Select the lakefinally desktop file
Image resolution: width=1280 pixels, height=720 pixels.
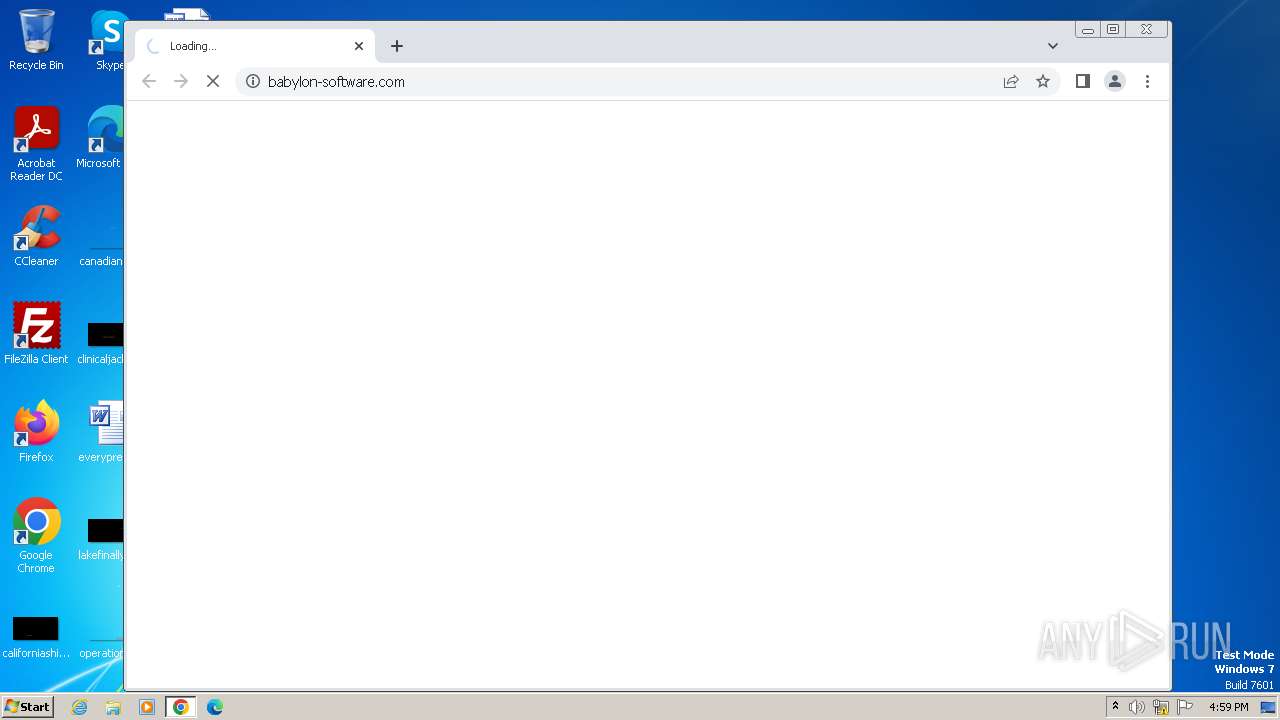coord(100,538)
